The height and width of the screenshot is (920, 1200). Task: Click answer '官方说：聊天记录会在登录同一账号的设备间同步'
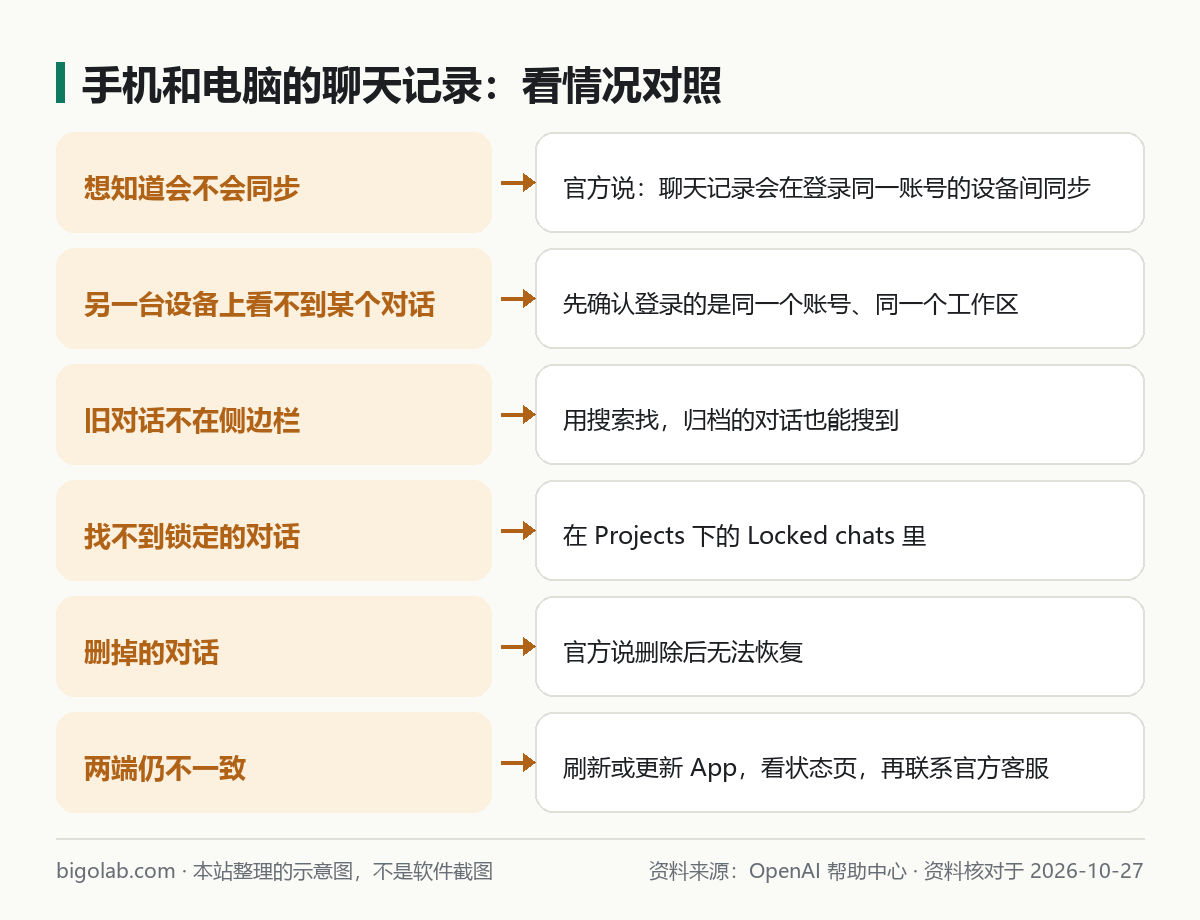(x=840, y=183)
